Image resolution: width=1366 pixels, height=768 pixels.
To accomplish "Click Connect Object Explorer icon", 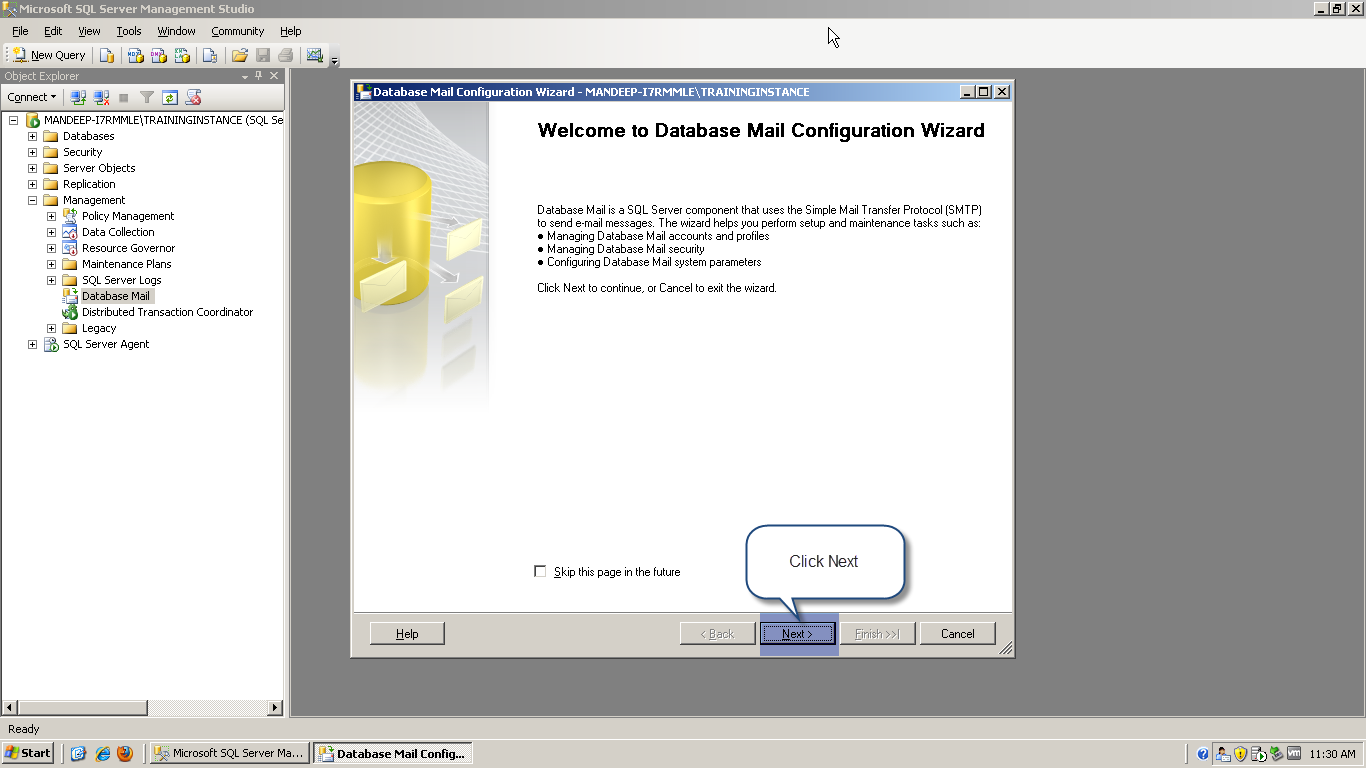I will pos(78,97).
